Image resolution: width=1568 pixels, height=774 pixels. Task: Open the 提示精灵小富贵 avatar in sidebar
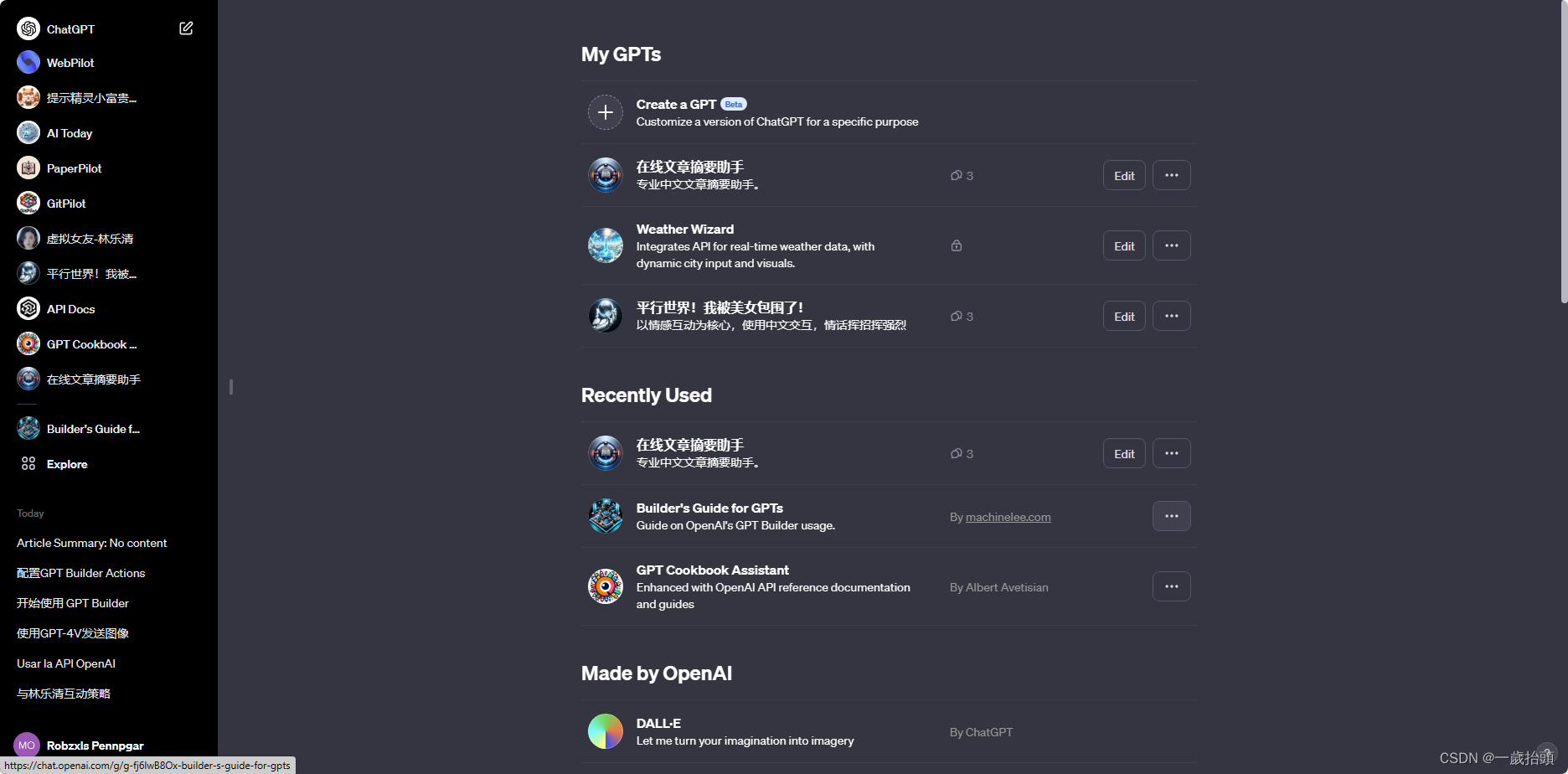point(28,97)
